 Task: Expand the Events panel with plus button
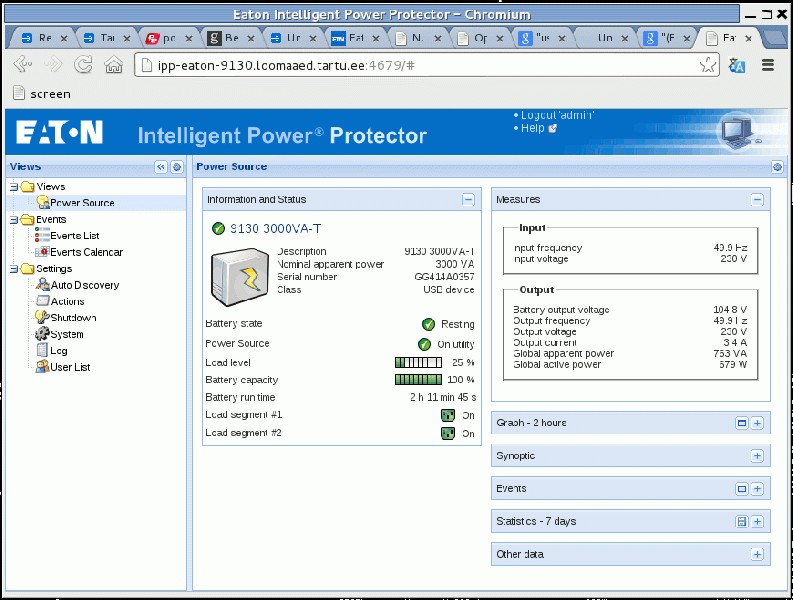(x=757, y=489)
